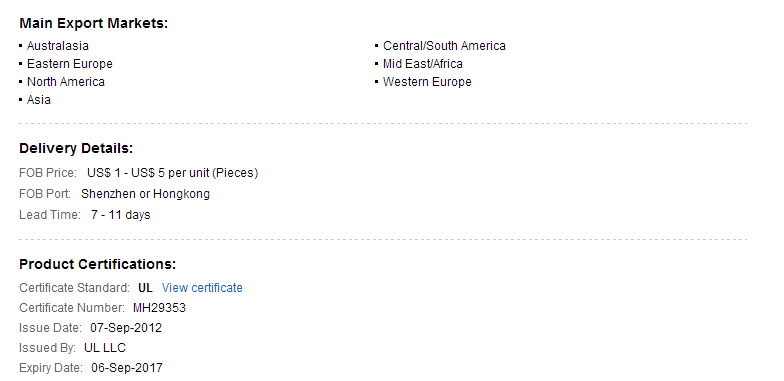This screenshot has height=381, width=784.
Task: Click the Delivery Details heading
Action: tap(76, 148)
